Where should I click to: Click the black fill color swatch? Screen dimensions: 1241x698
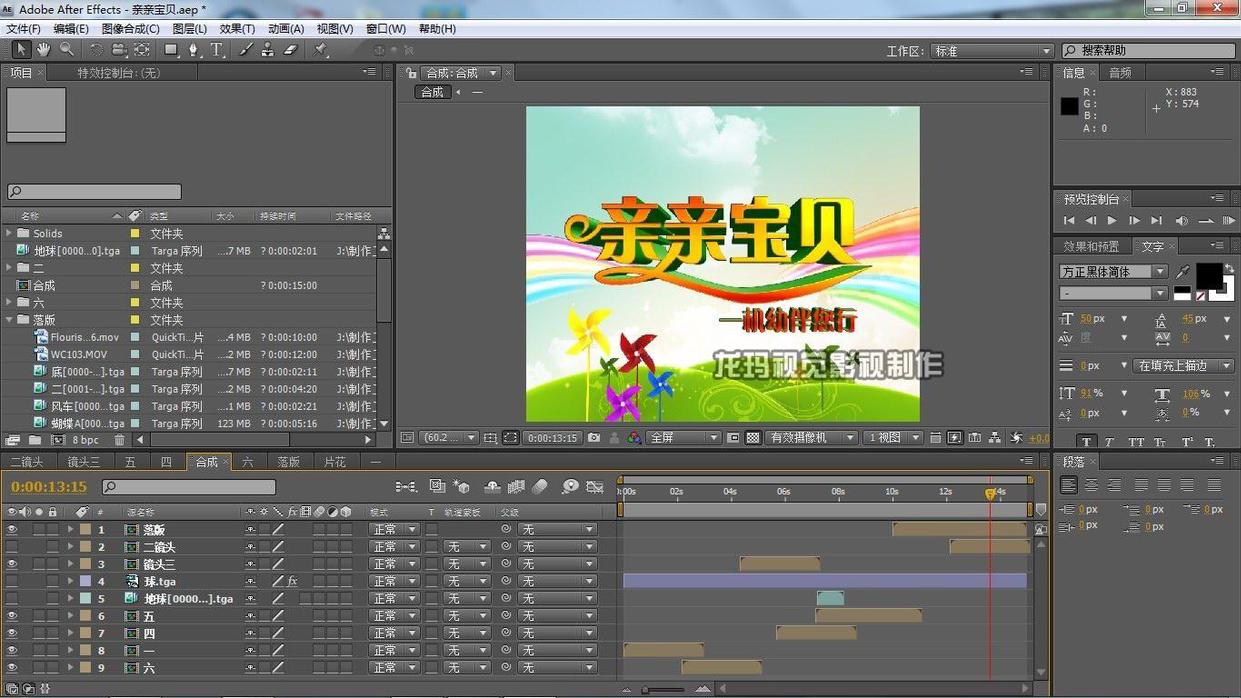click(1208, 275)
